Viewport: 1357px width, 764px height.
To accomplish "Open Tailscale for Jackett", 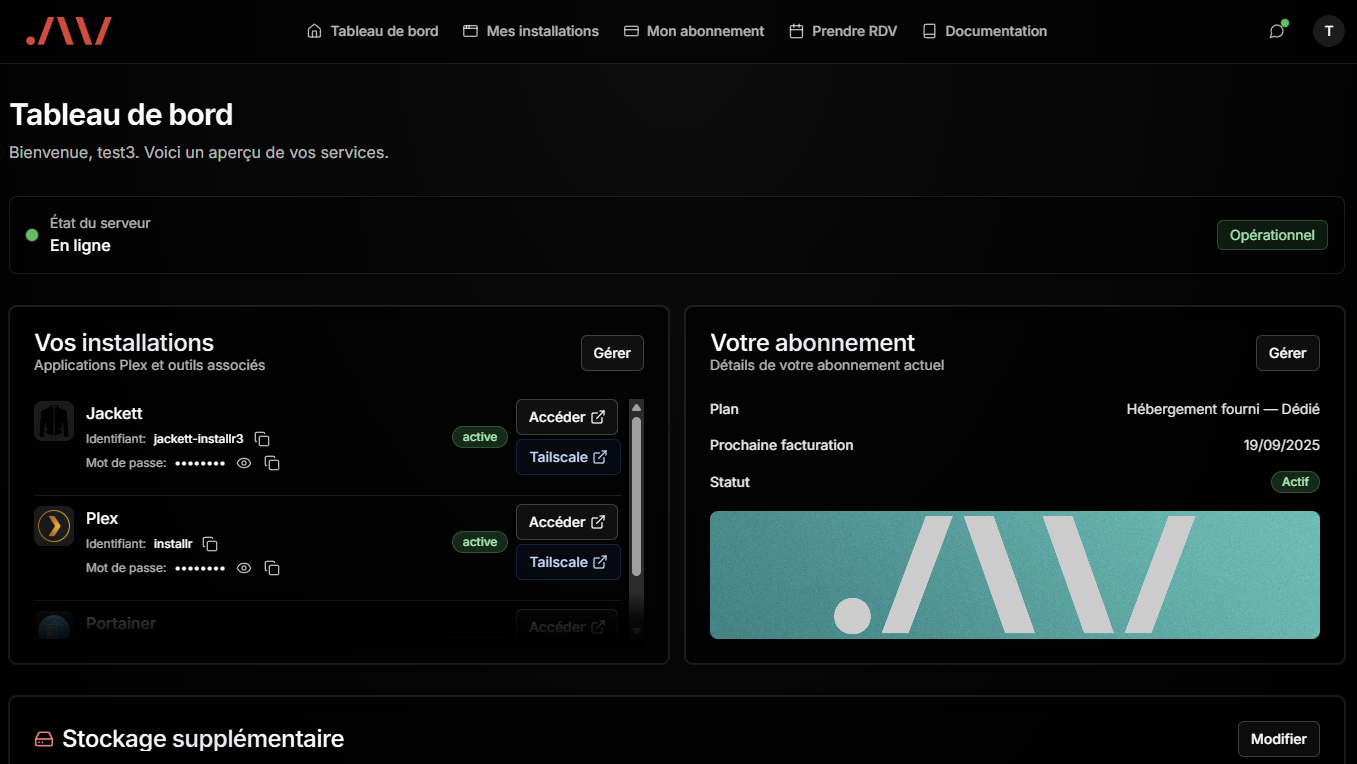I will (x=567, y=457).
